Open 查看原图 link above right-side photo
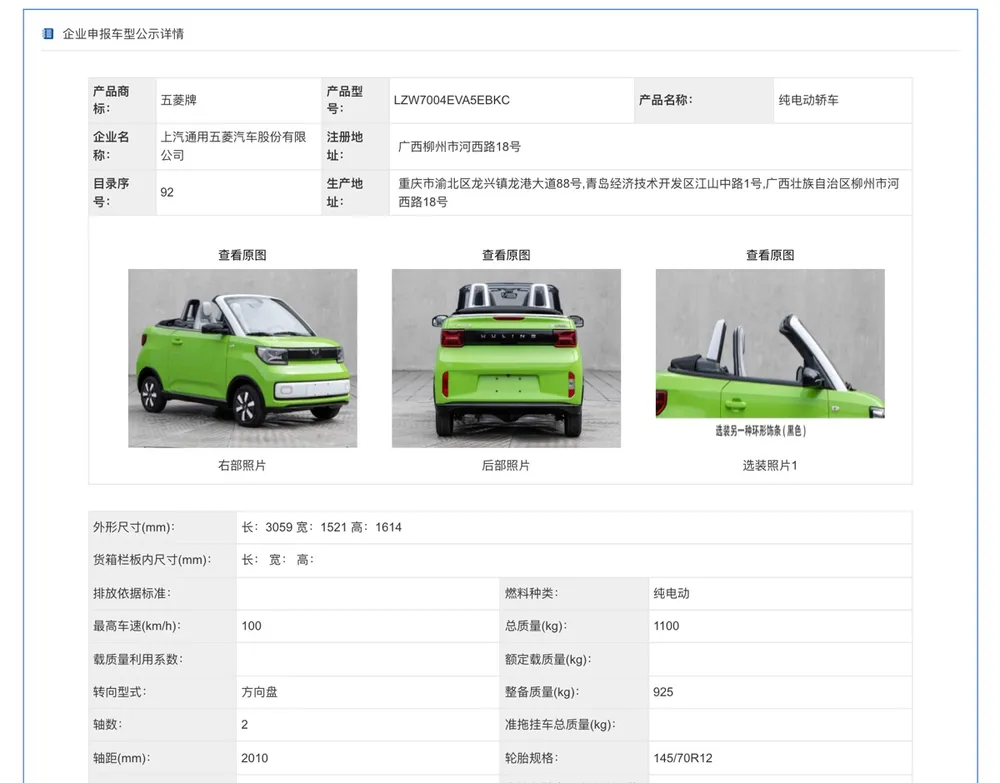 (x=242, y=255)
